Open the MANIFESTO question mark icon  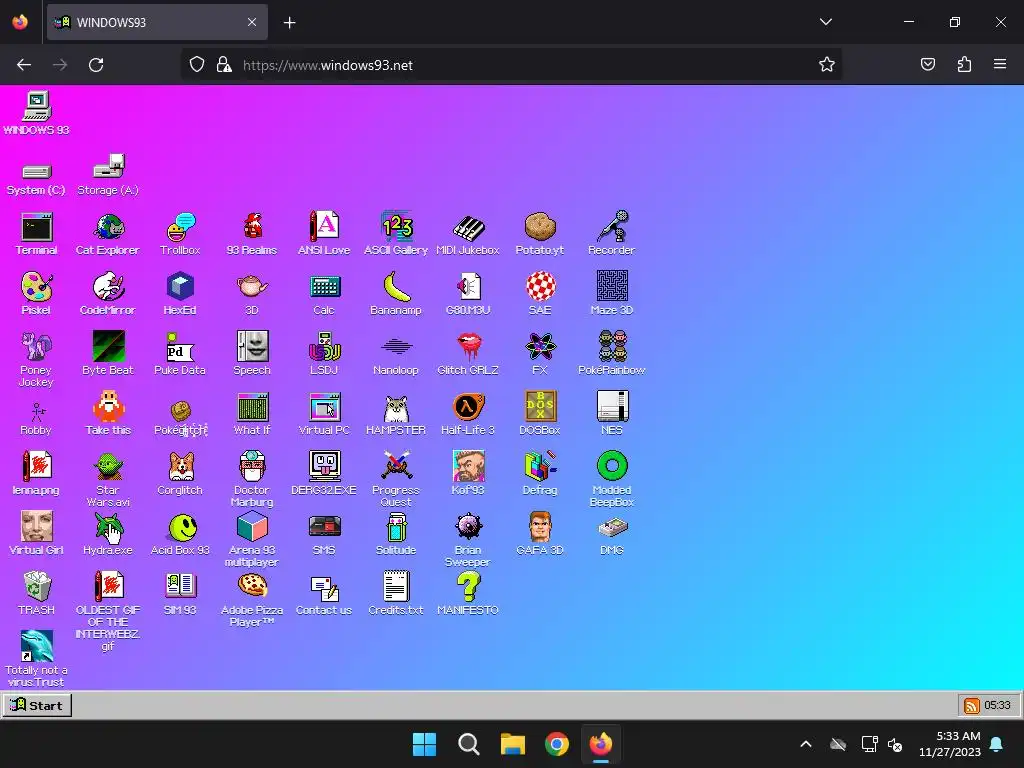click(468, 593)
